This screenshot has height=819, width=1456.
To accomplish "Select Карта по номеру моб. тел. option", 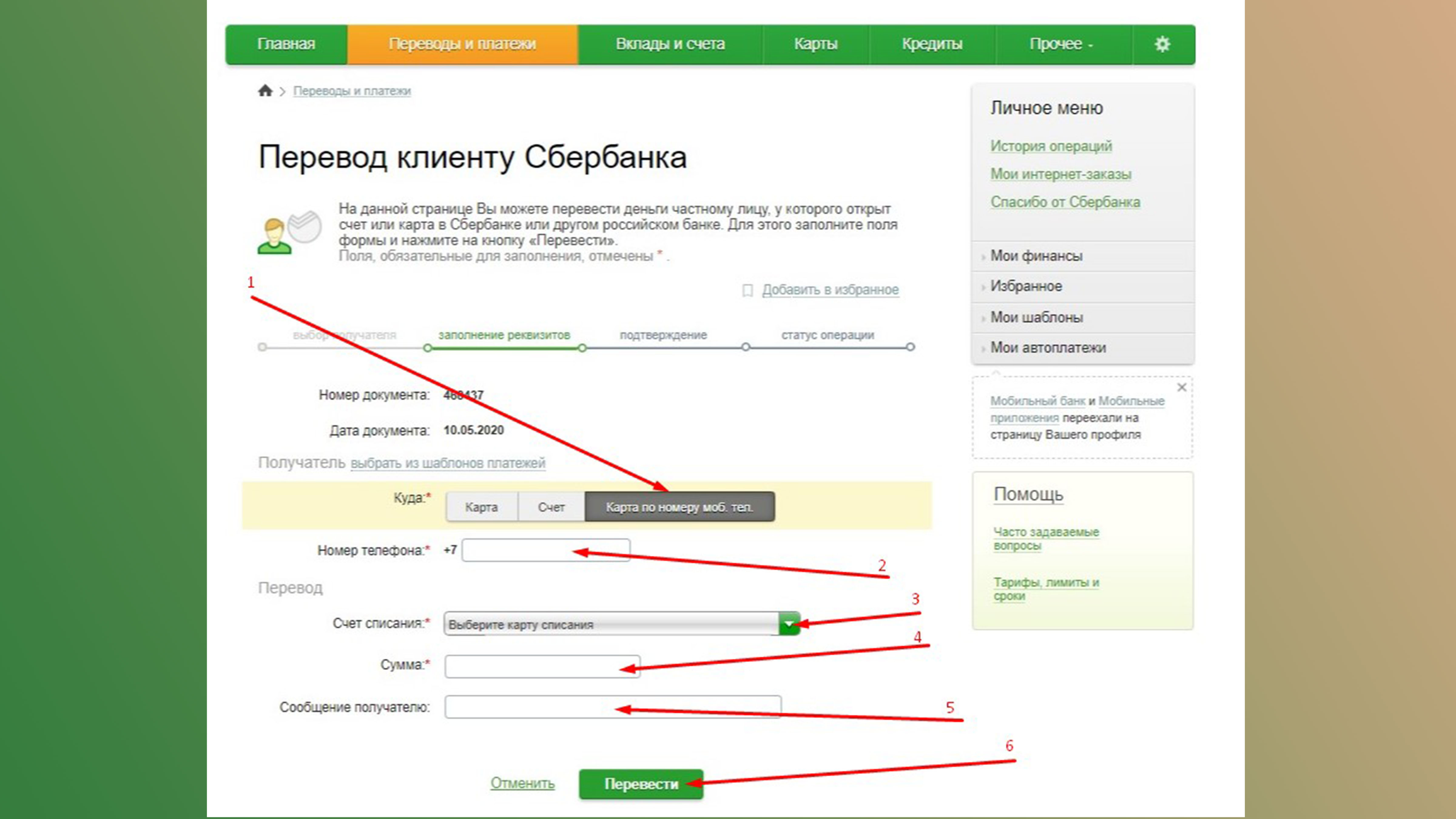I will [x=679, y=507].
